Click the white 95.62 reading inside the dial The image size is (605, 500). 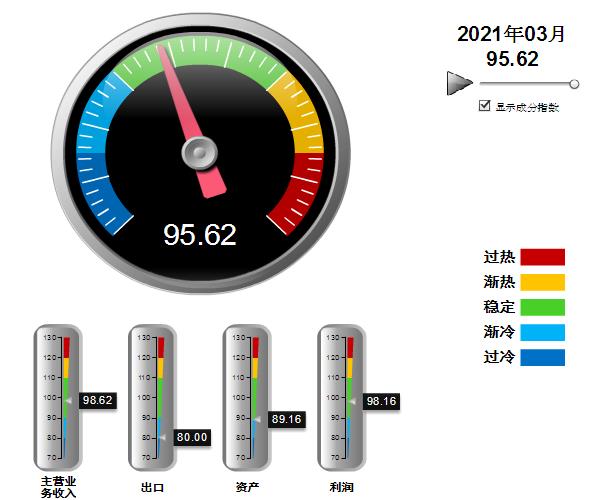[200, 235]
